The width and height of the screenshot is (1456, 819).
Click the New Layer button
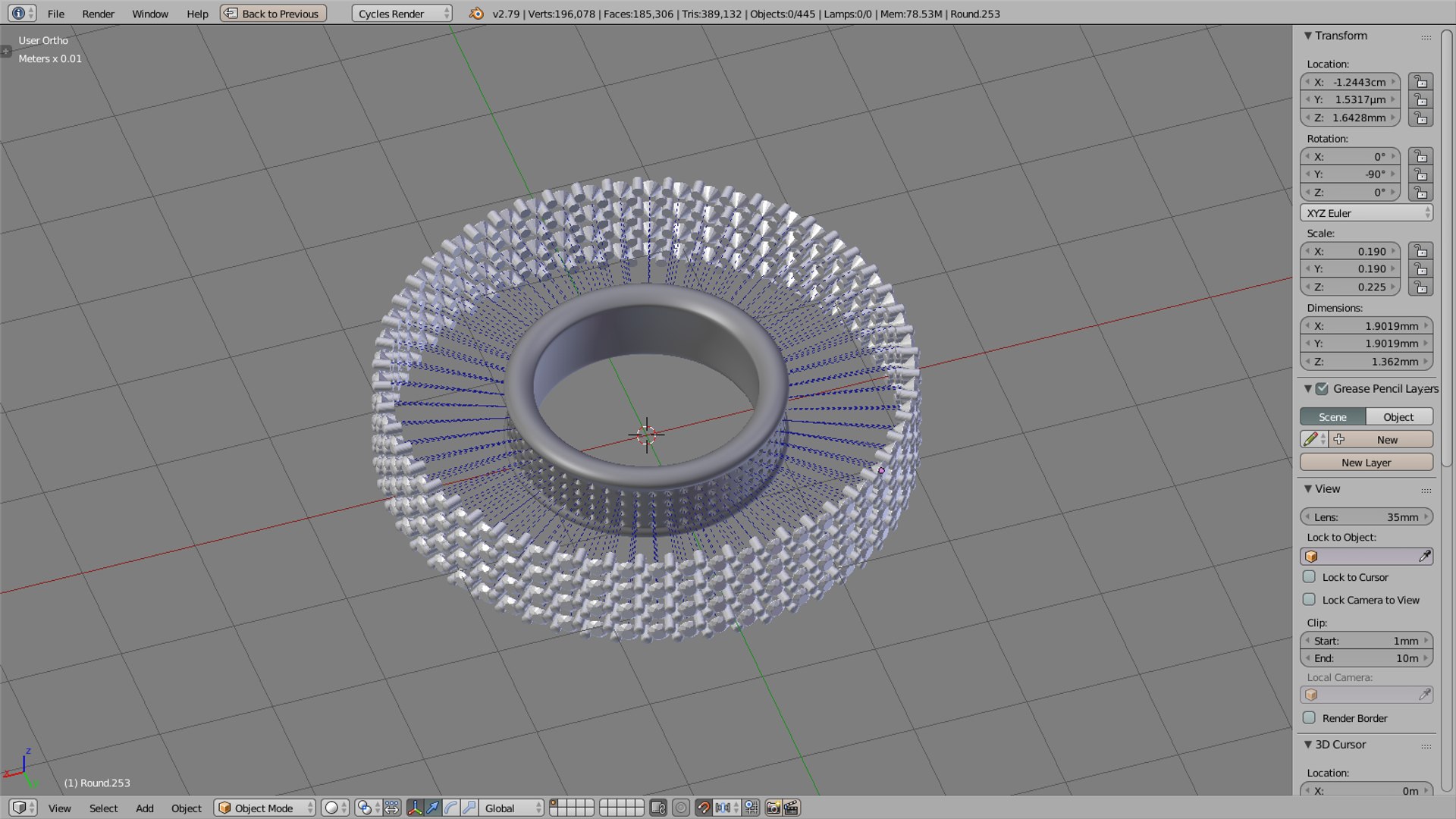point(1367,463)
